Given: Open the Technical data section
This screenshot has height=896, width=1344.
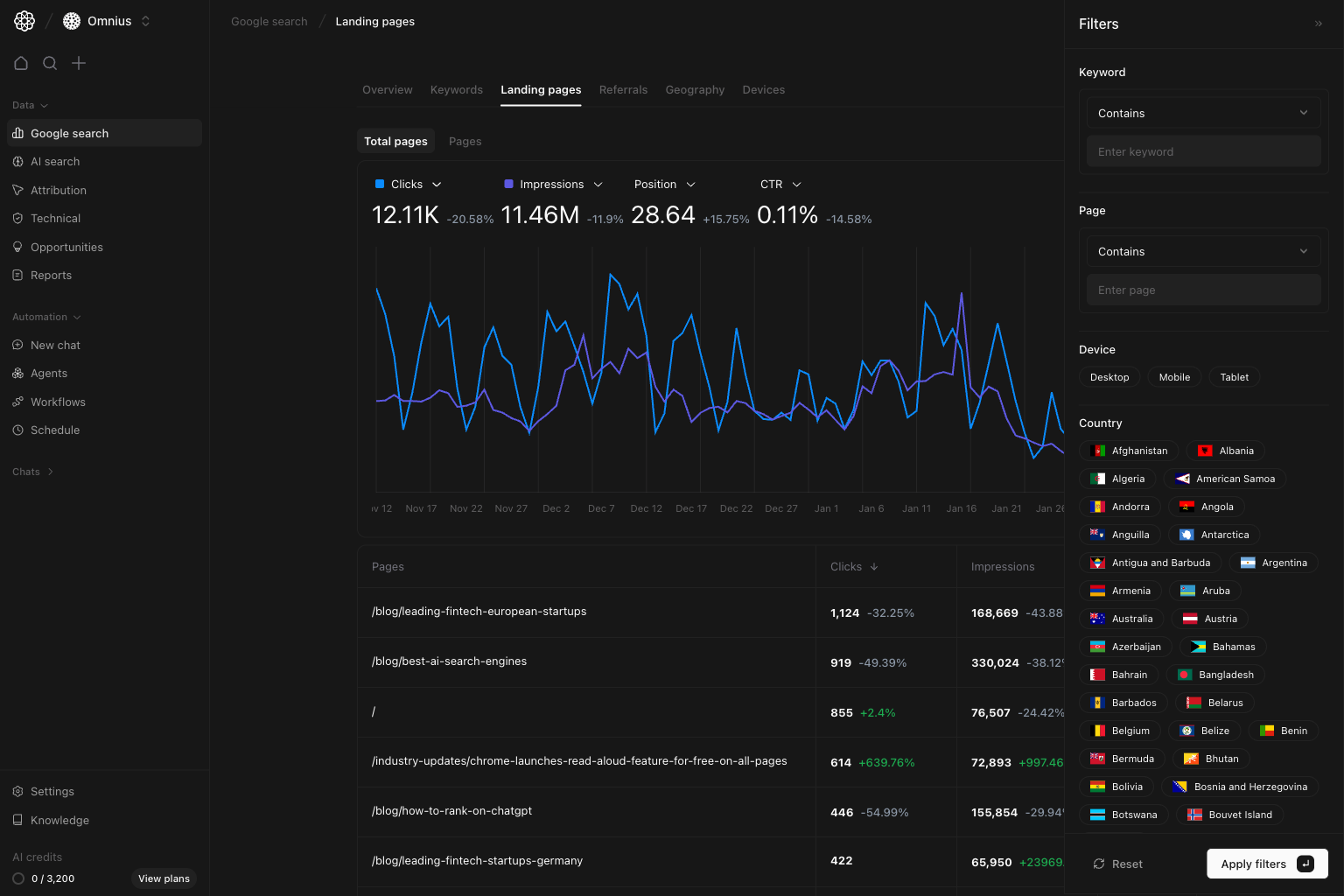Looking at the screenshot, I should point(56,218).
